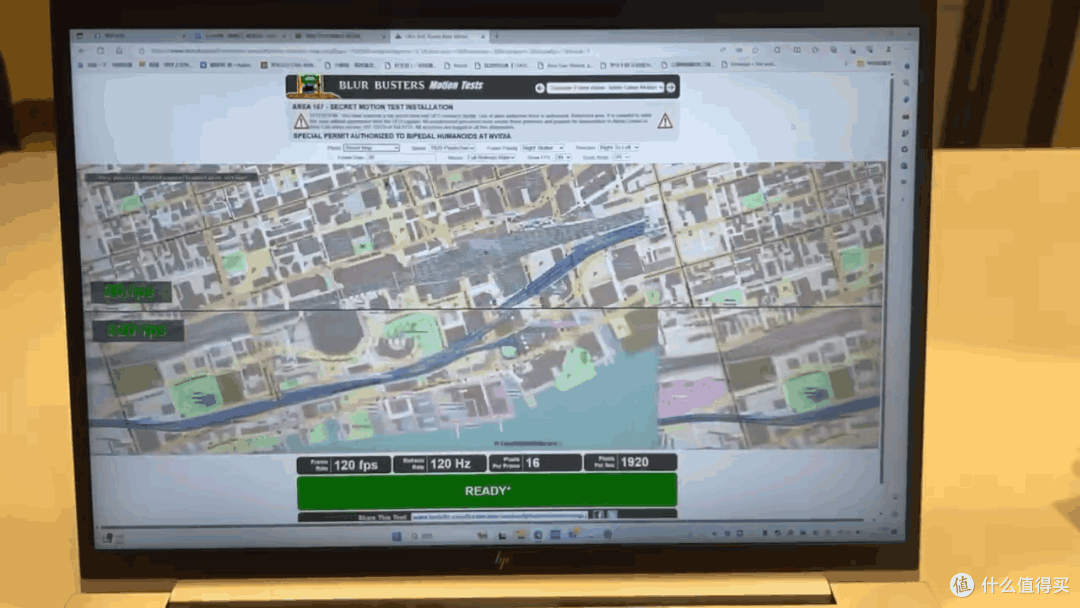Image resolution: width=1080 pixels, height=608 pixels.
Task: Click the 120 fps frame rate readout
Action: coord(344,465)
